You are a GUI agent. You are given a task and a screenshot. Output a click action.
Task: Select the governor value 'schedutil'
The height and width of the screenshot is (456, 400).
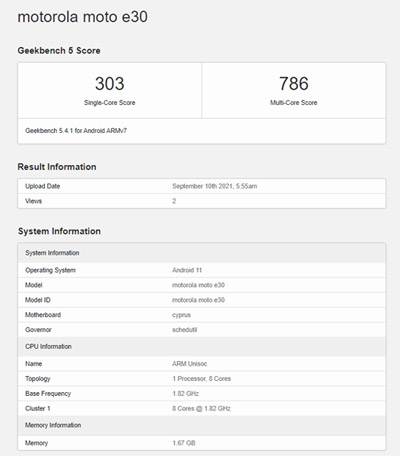pyautogui.click(x=184, y=330)
